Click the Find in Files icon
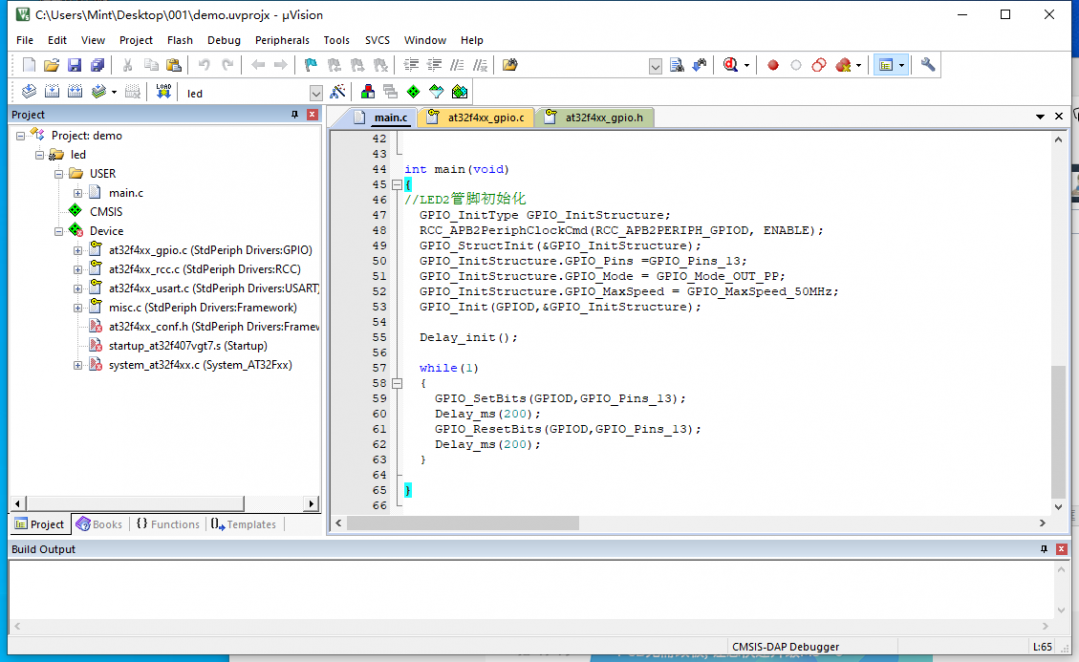1079x662 pixels. pyautogui.click(x=510, y=65)
